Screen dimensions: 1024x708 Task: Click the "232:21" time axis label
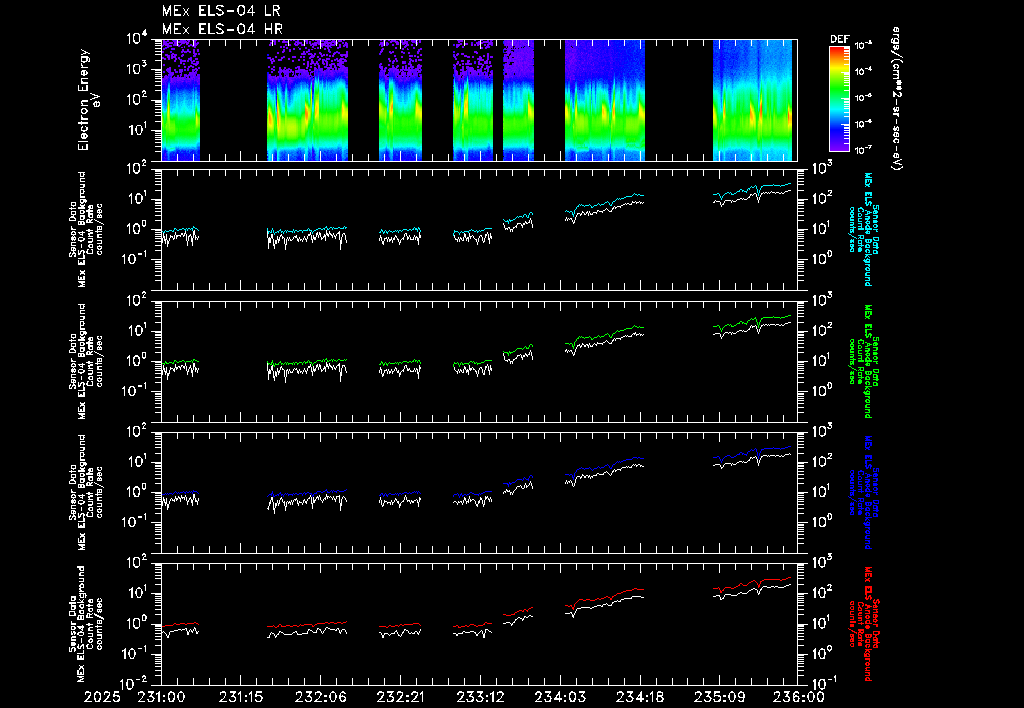[400, 698]
